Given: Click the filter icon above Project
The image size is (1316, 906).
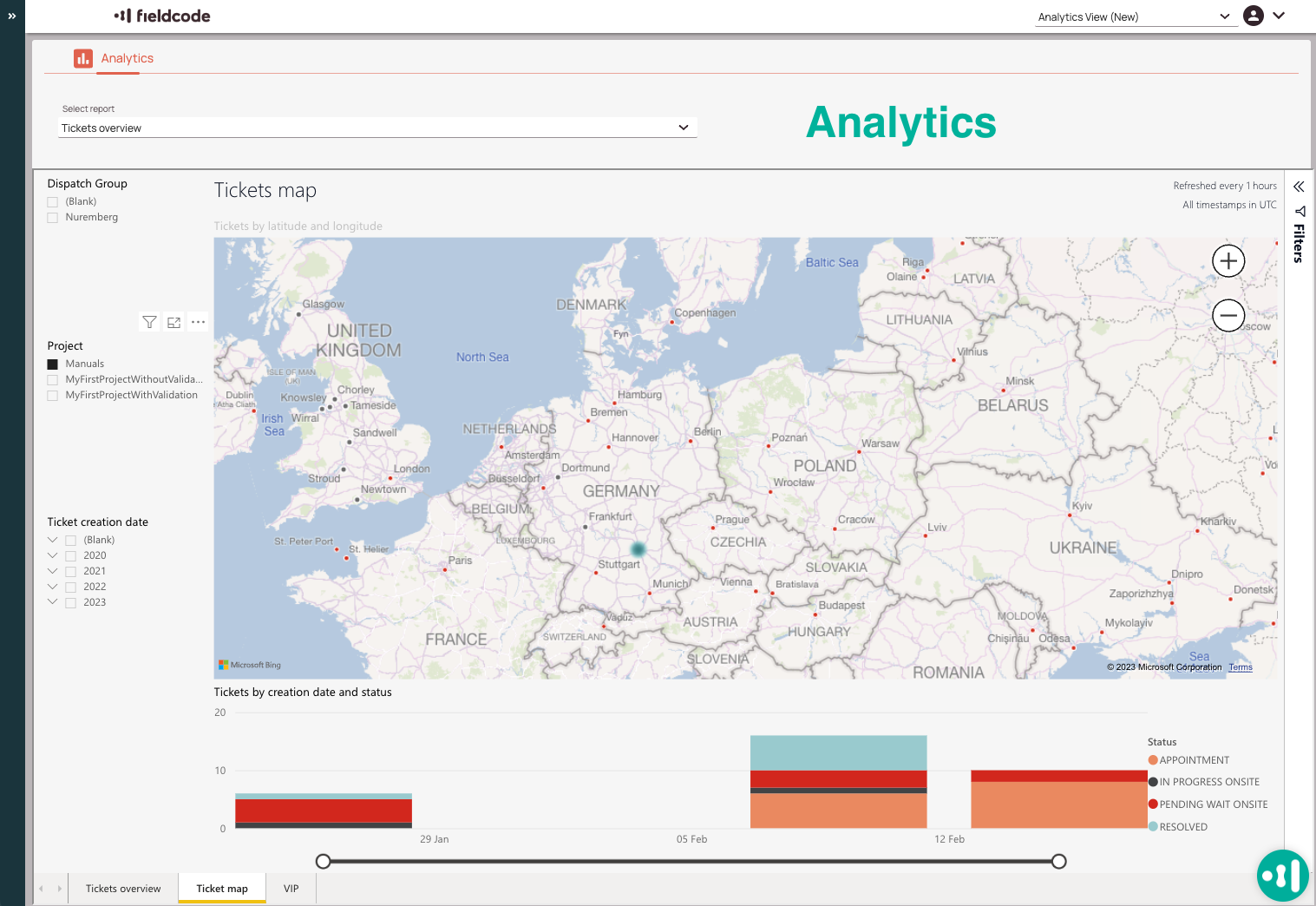Looking at the screenshot, I should pyautogui.click(x=149, y=322).
